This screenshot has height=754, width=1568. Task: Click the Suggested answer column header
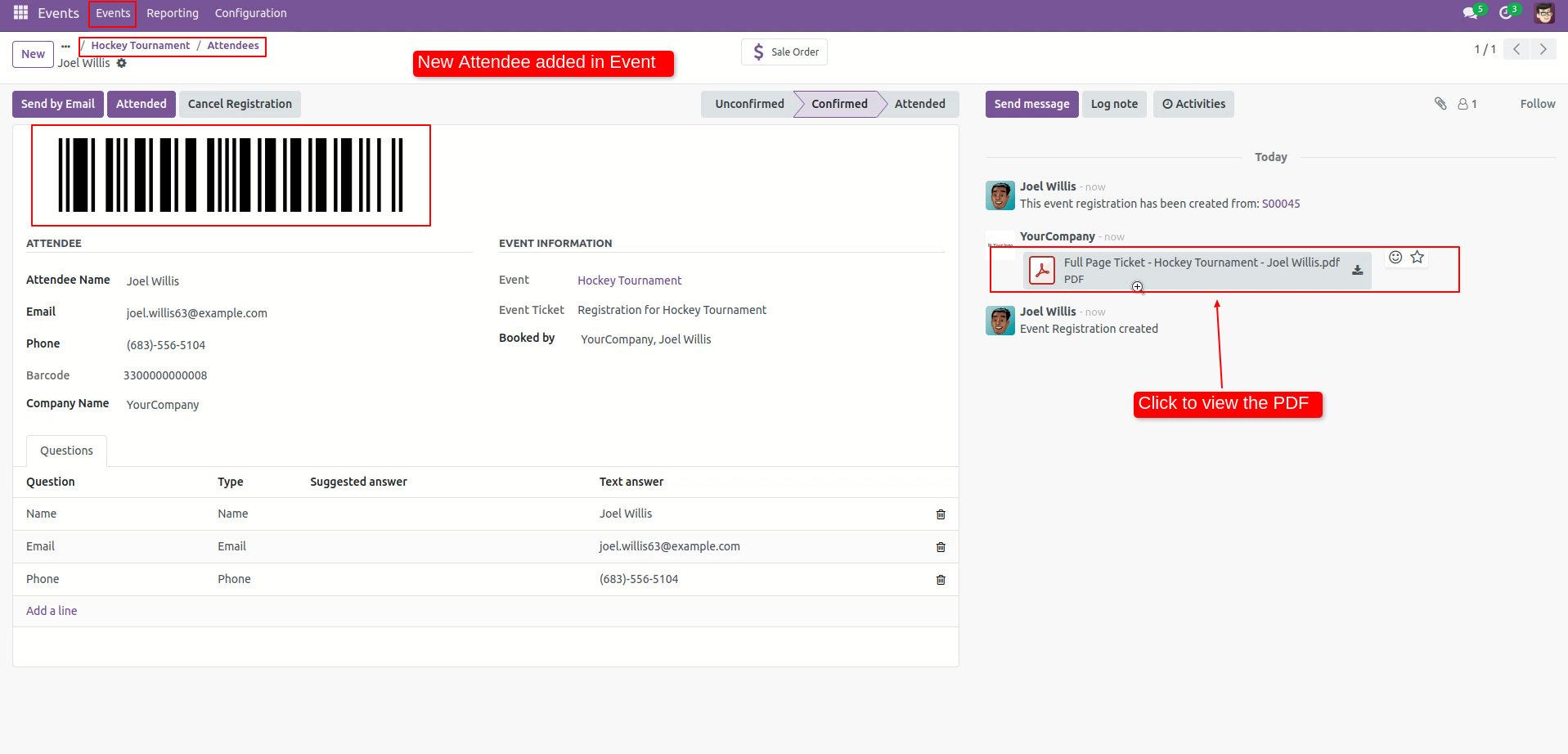click(x=358, y=482)
